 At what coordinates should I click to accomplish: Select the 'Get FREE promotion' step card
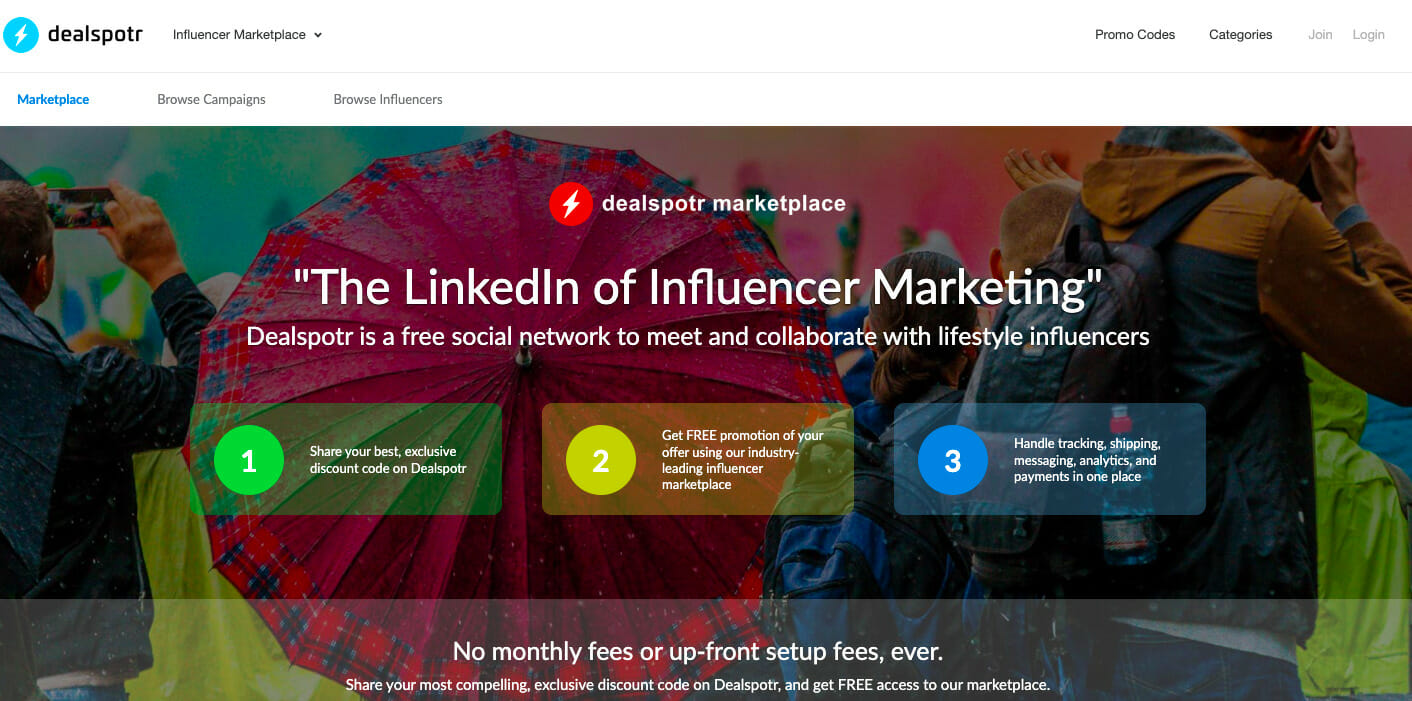[x=743, y=460]
